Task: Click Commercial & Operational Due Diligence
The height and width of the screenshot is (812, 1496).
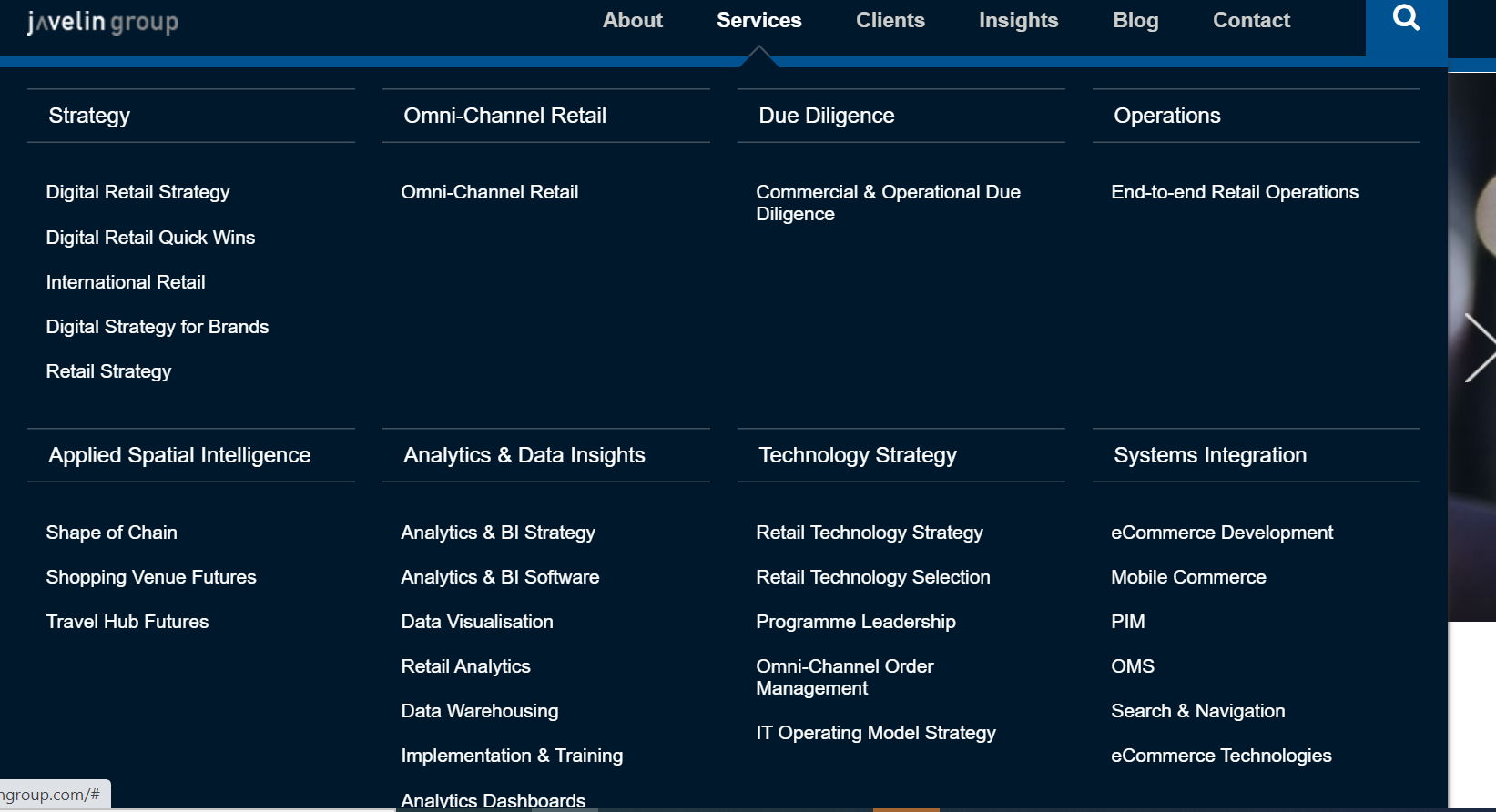Action: (x=888, y=203)
